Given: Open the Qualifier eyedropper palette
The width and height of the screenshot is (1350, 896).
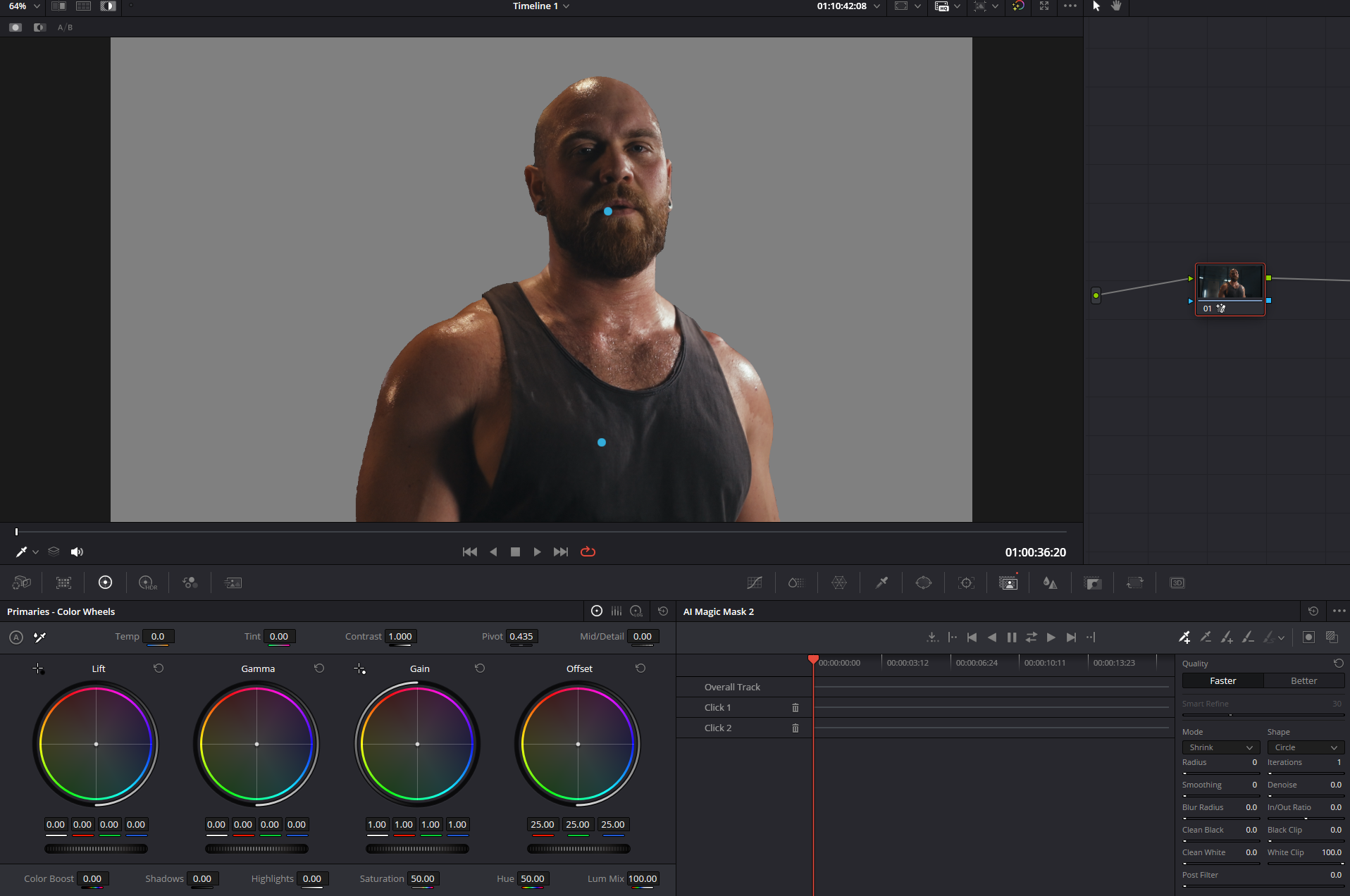Looking at the screenshot, I should pos(881,583).
